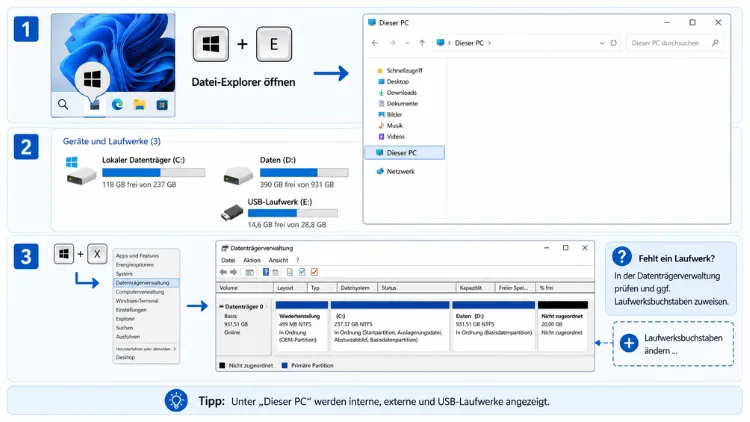
Task: Click the back arrow in Dieser PC window
Action: click(x=375, y=43)
